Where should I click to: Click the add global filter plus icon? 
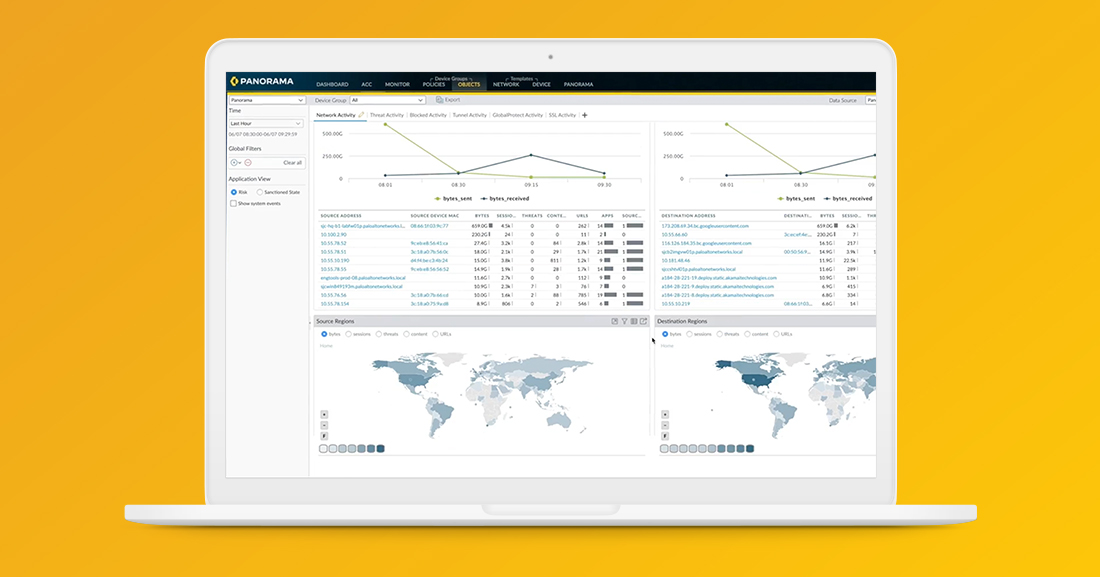coord(235,162)
